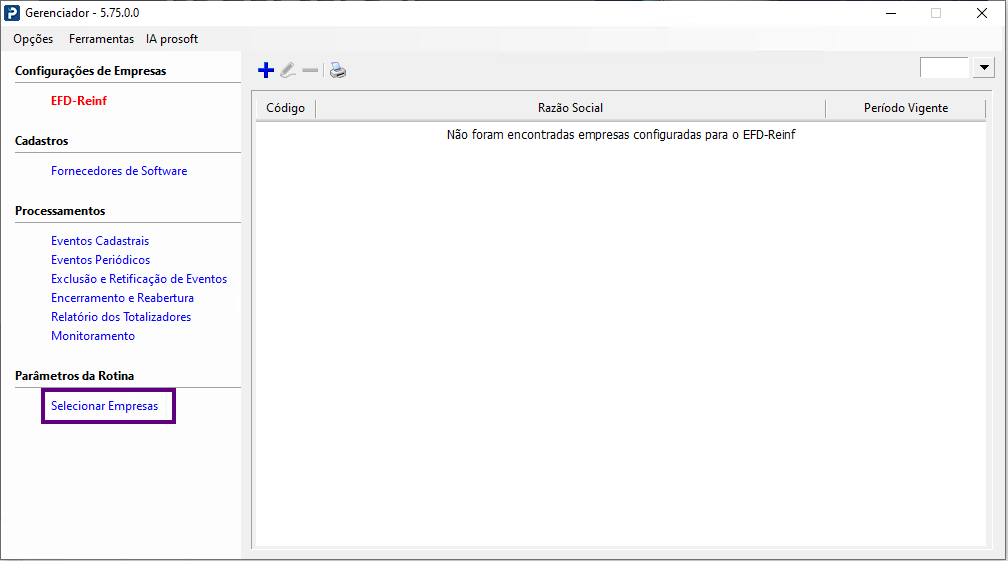Minimize the Gerenciador window
The width and height of the screenshot is (1008, 561).
[891, 13]
